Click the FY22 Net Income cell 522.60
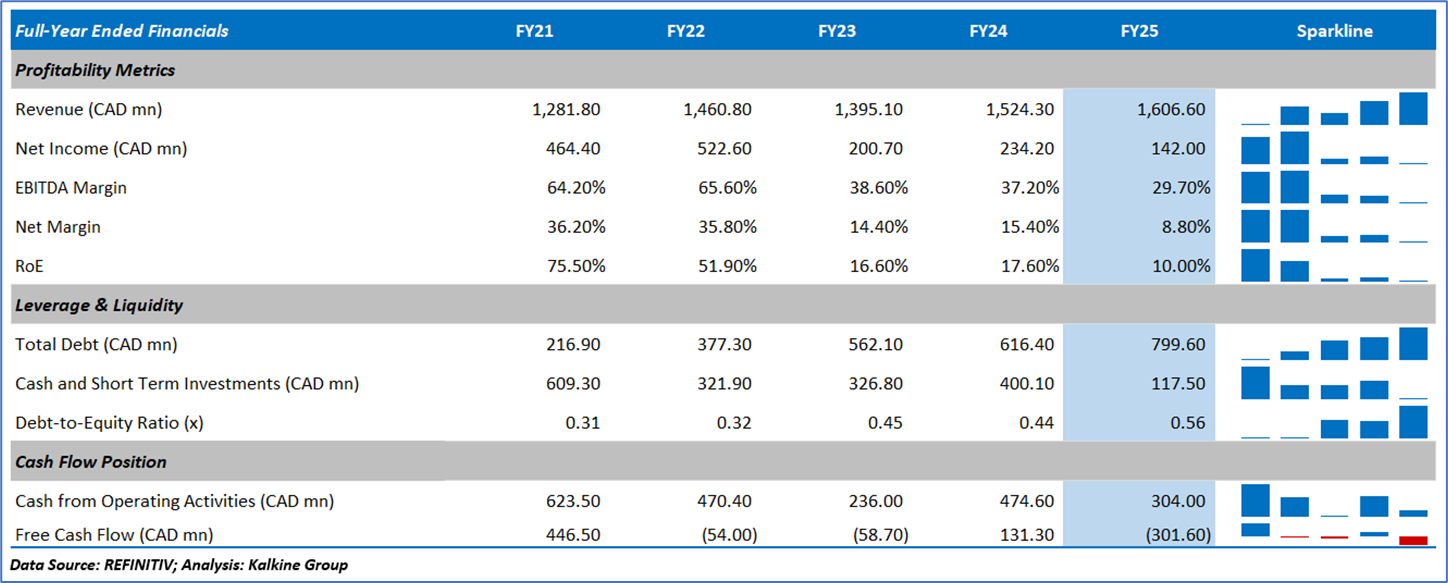This screenshot has height=583, width=1448. pyautogui.click(x=725, y=149)
